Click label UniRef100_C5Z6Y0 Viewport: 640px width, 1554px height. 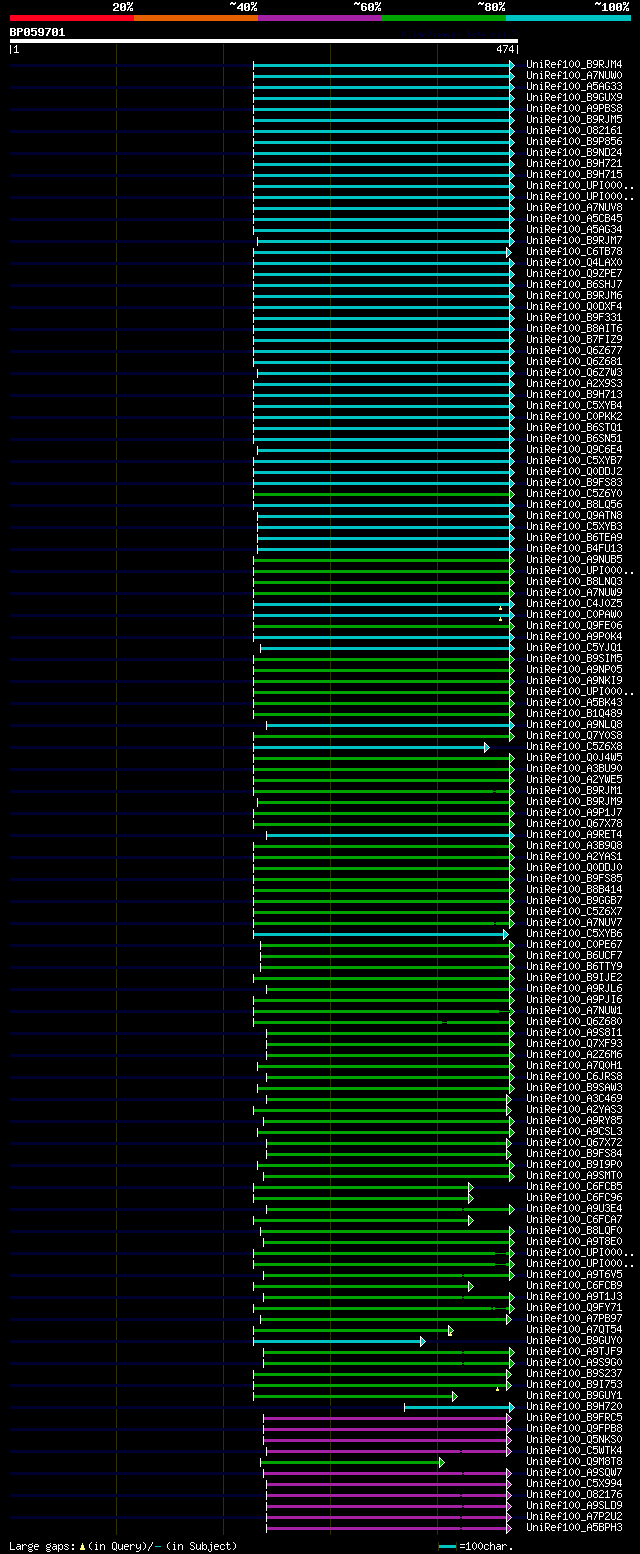[x=574, y=494]
